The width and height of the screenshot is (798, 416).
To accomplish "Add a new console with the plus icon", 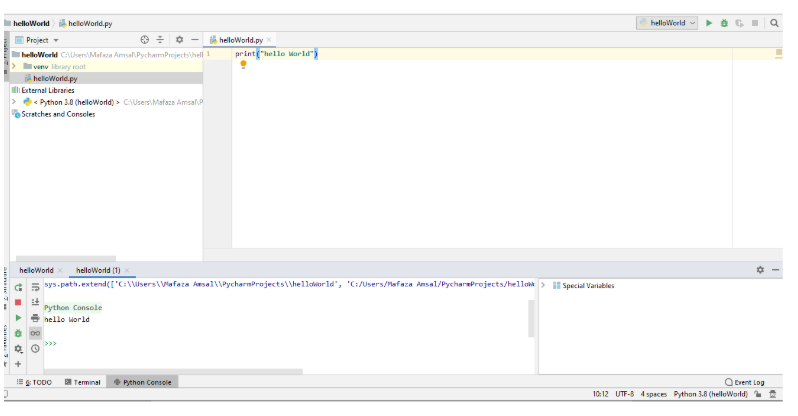I will [x=18, y=364].
